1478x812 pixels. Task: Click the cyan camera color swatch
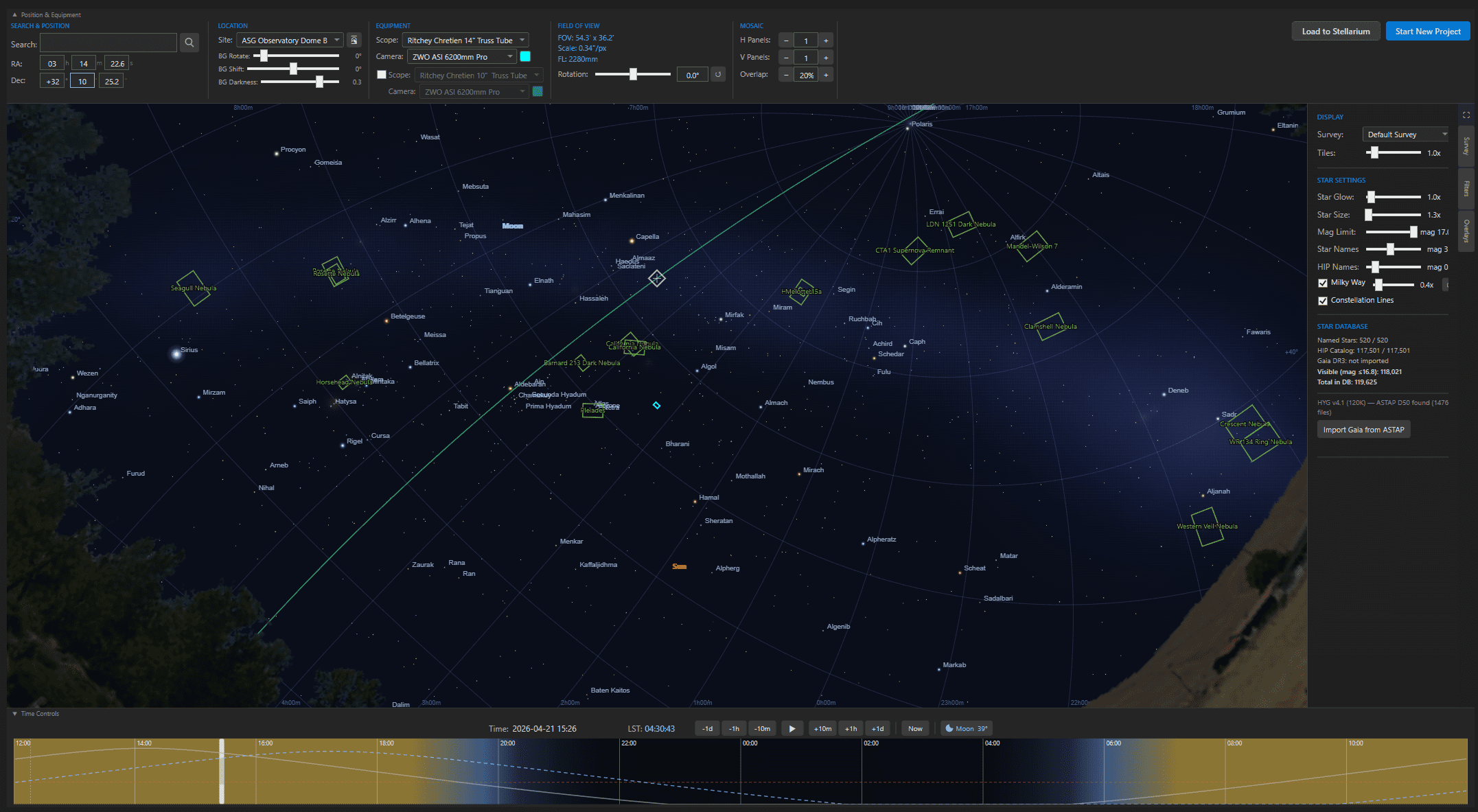coord(525,57)
